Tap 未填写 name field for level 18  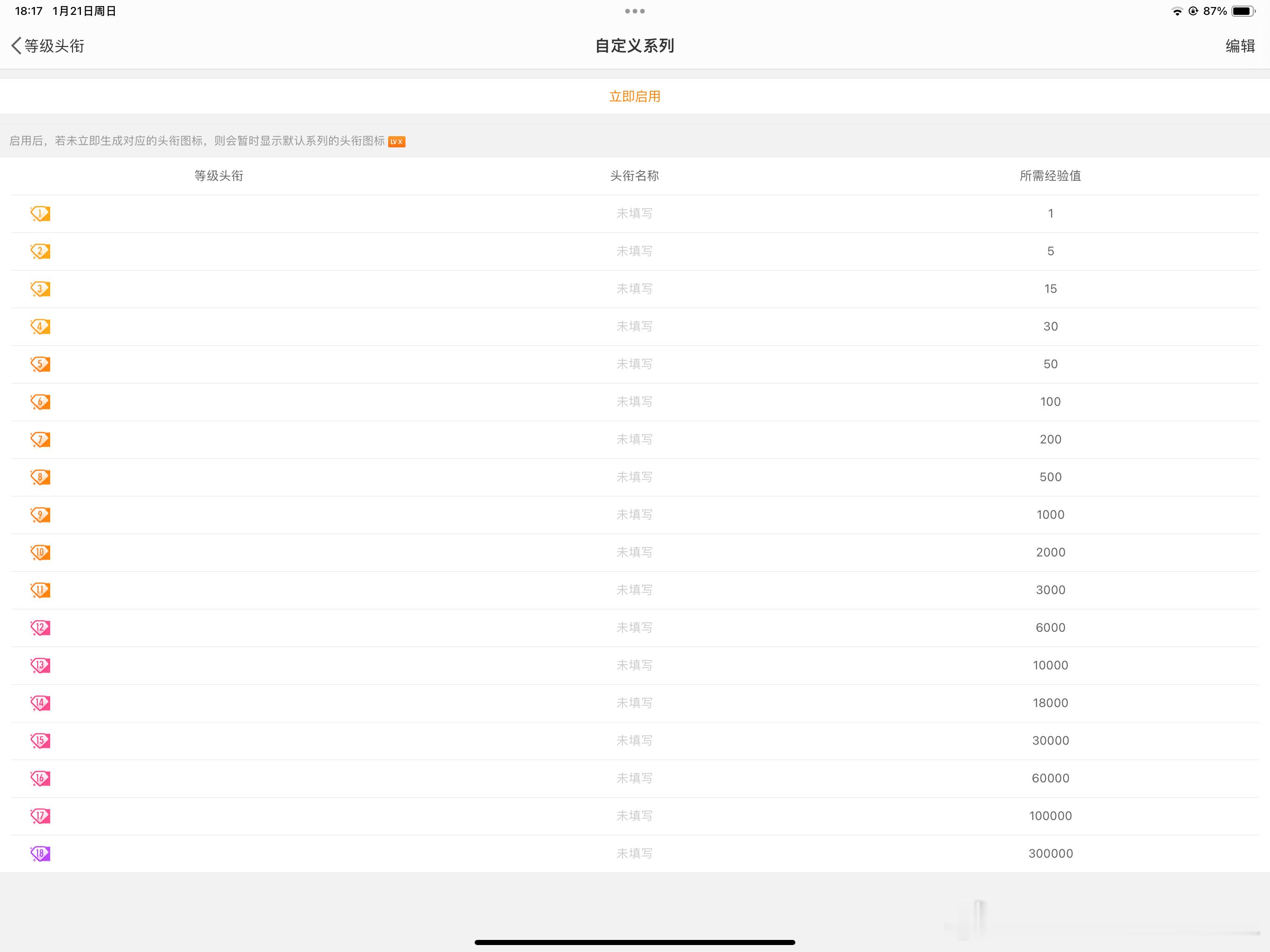[635, 853]
